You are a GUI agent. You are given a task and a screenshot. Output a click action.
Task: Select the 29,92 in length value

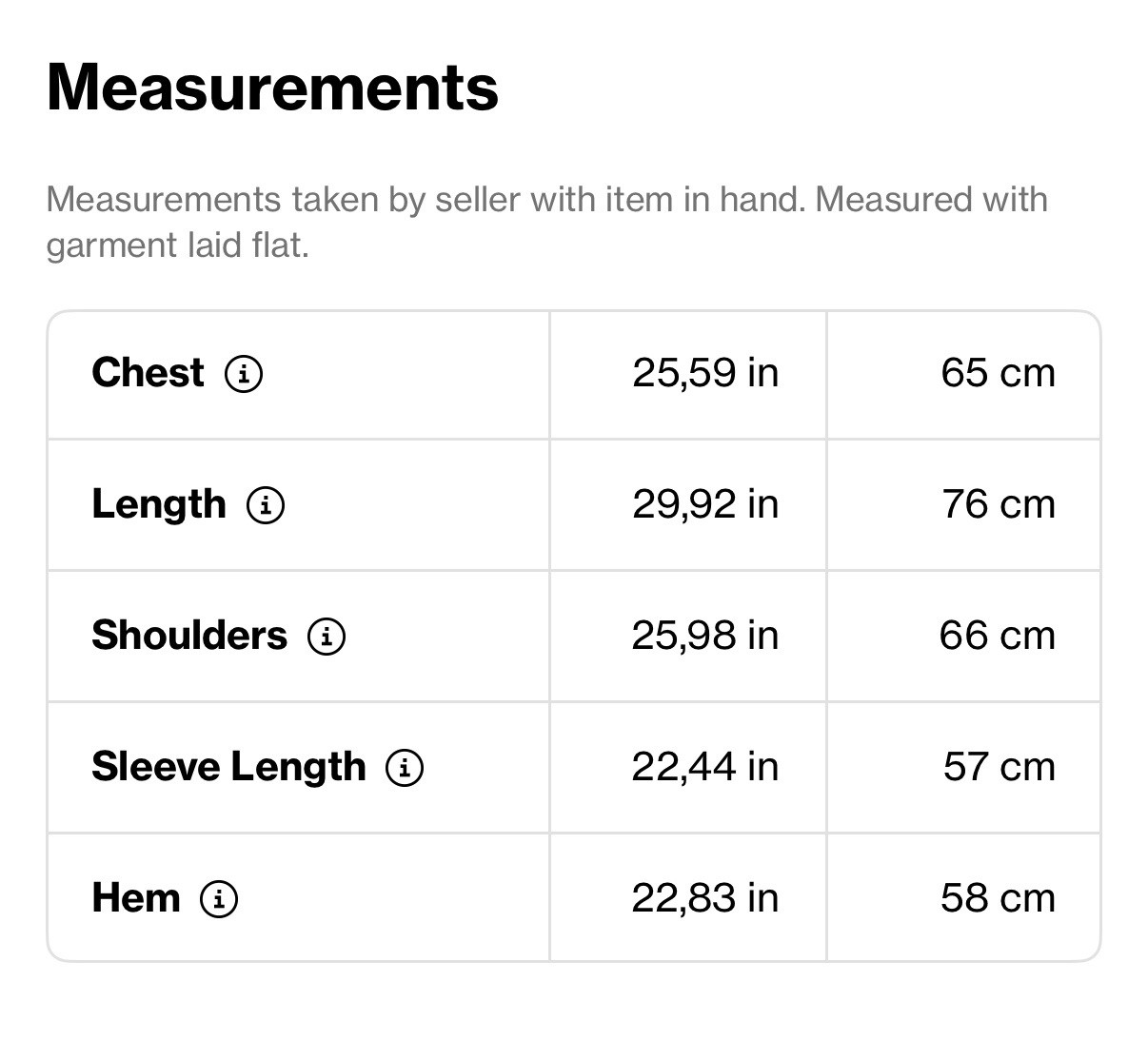pyautogui.click(x=705, y=504)
